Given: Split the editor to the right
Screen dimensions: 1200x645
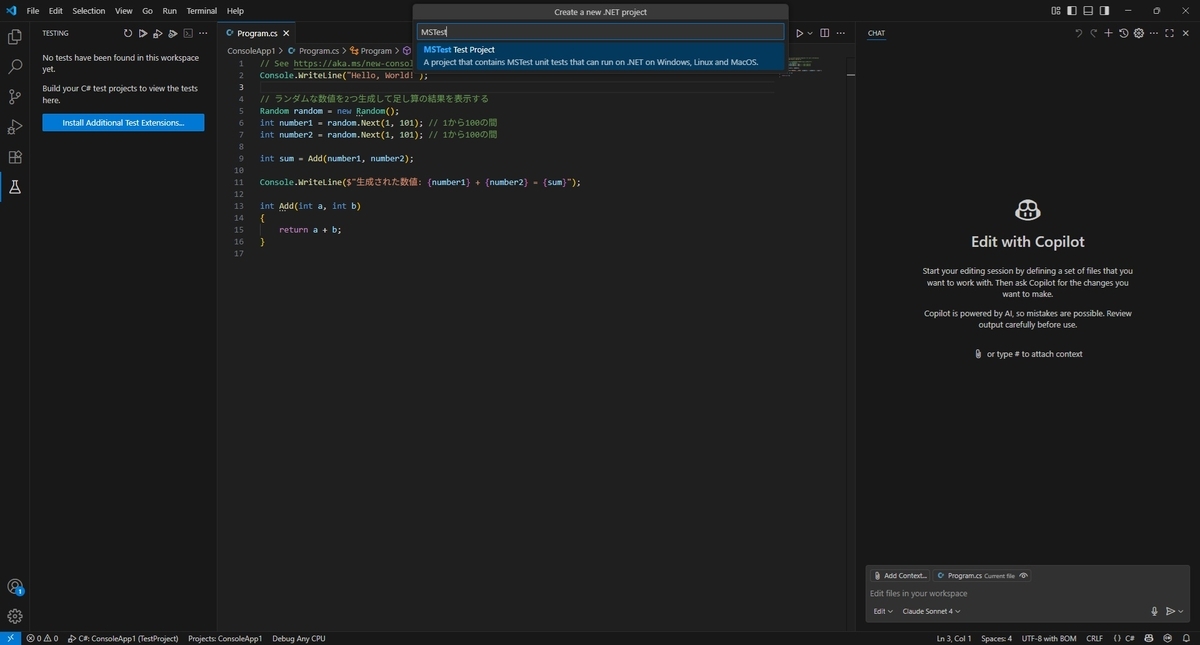Looking at the screenshot, I should pos(825,33).
